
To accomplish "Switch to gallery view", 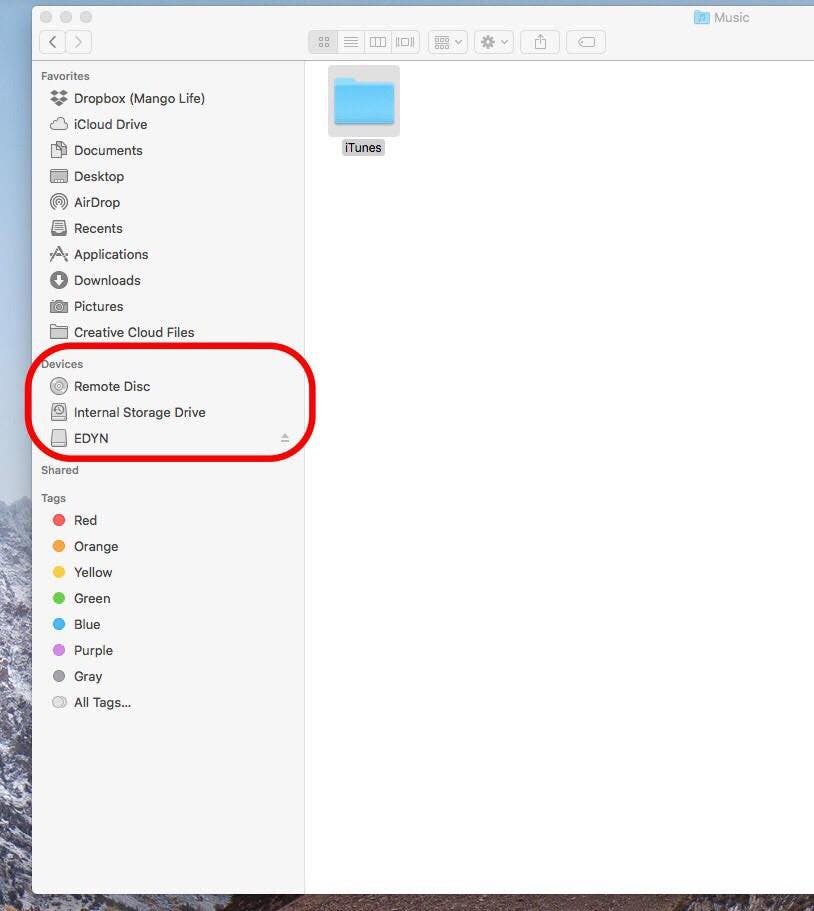I will 404,41.
